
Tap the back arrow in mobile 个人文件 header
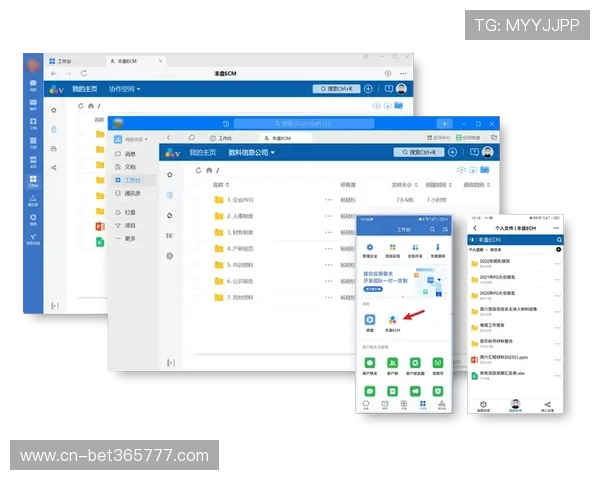(475, 229)
